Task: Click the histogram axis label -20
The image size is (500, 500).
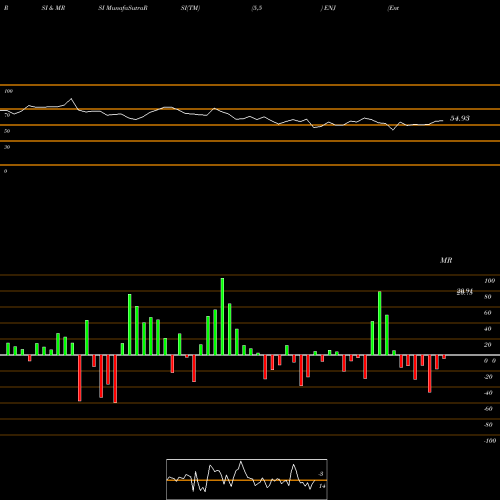Action: (x=488, y=377)
